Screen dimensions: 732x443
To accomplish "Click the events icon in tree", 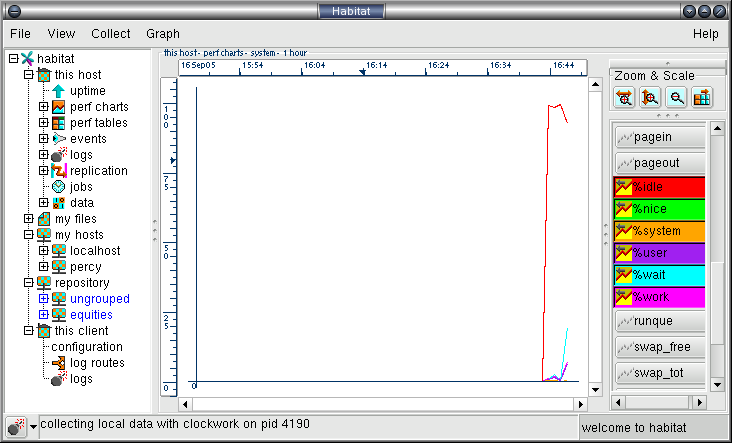I will [x=58, y=139].
